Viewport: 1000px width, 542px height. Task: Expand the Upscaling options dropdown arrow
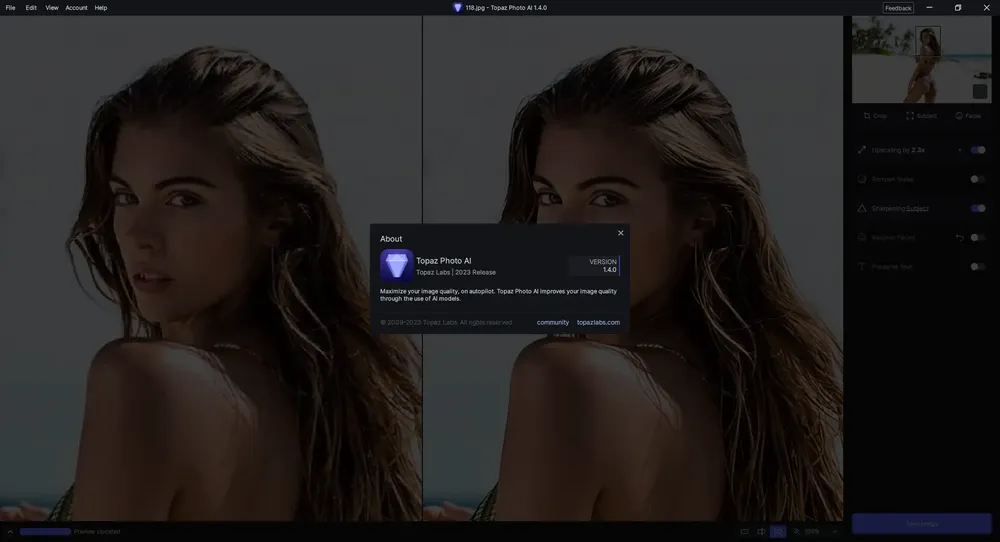(x=959, y=150)
